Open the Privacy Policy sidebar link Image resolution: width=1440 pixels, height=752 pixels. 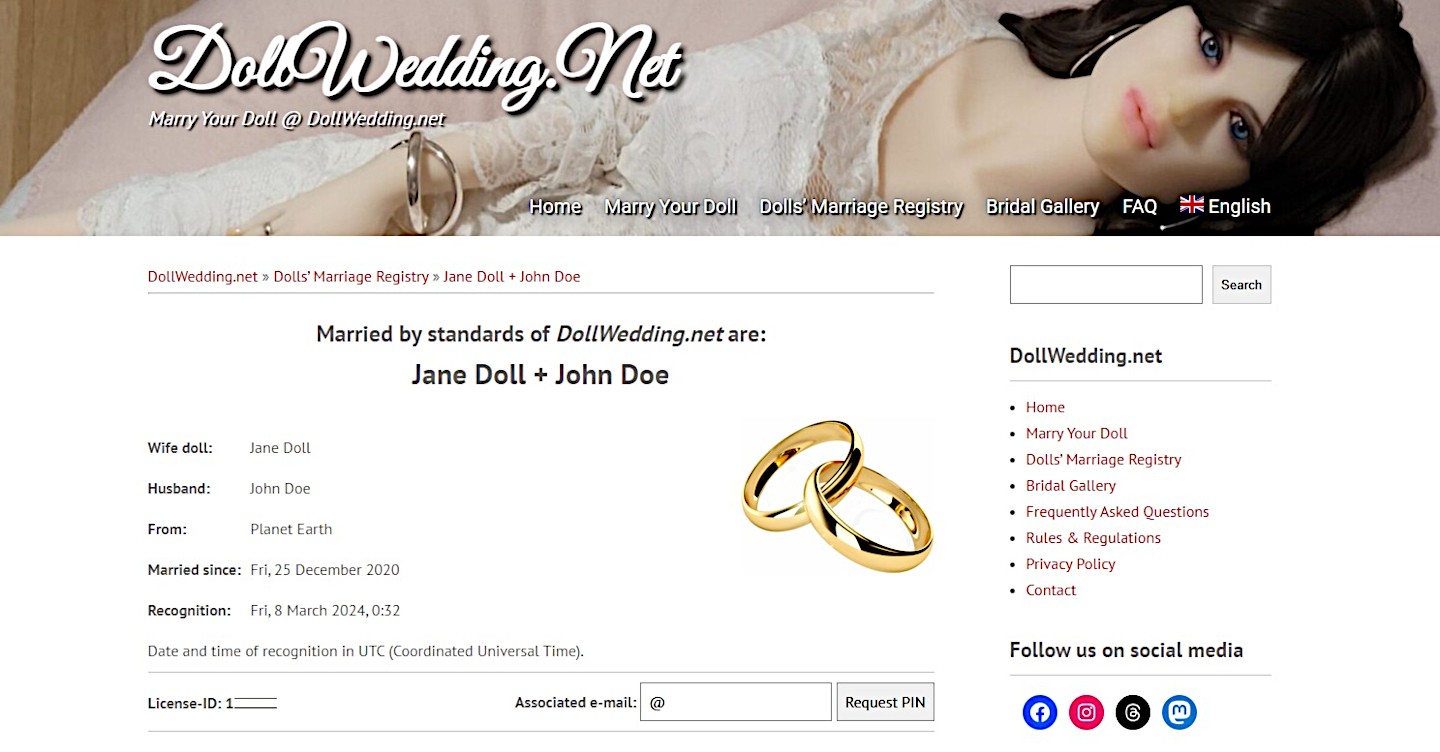coord(1070,563)
